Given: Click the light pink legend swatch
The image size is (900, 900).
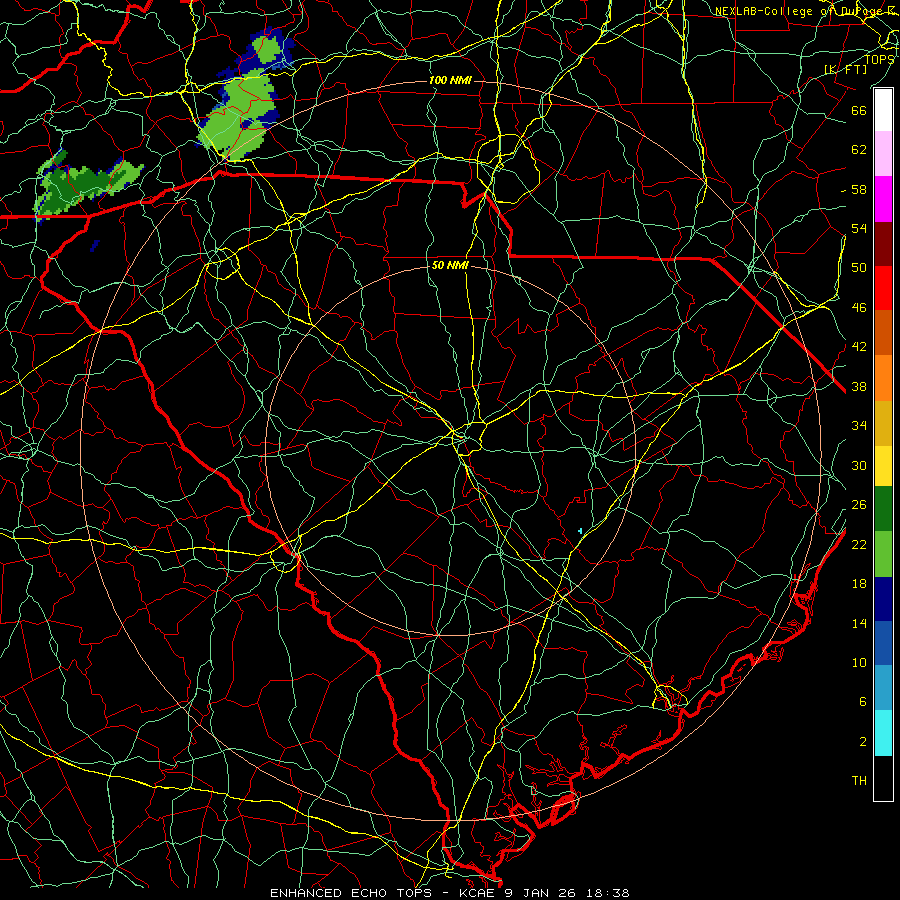Looking at the screenshot, I should (x=883, y=154).
